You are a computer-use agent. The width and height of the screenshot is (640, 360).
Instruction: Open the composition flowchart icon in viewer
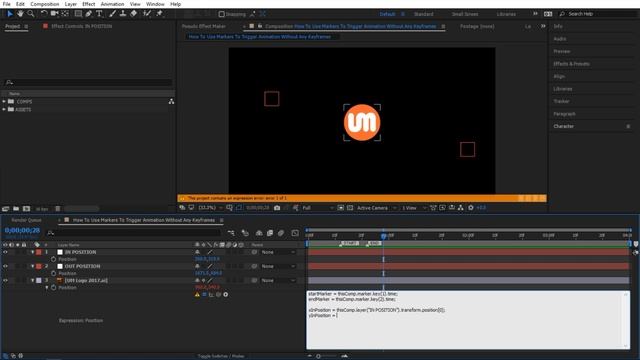pos(460,208)
